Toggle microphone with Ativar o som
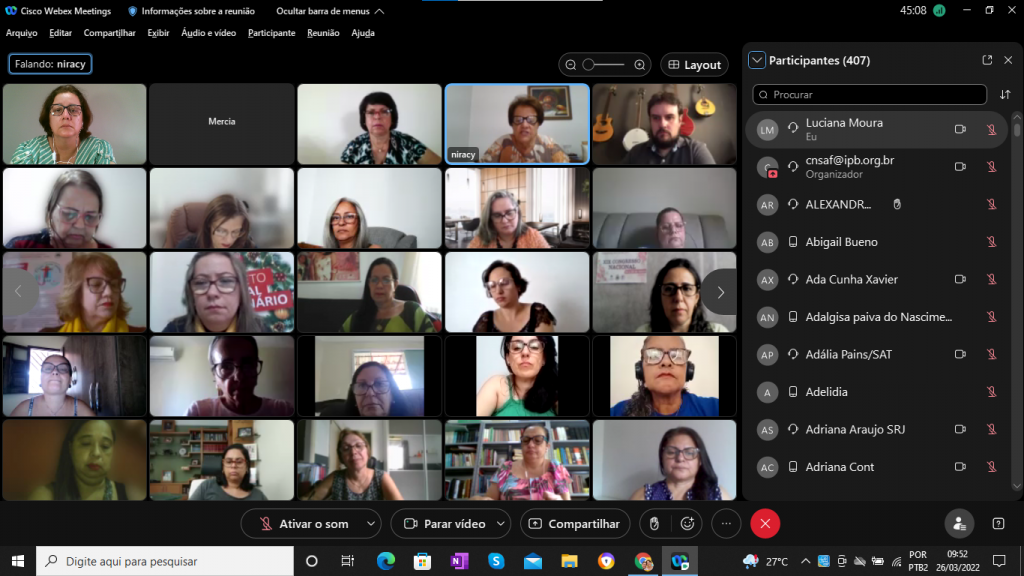1024x576 pixels. (304, 523)
